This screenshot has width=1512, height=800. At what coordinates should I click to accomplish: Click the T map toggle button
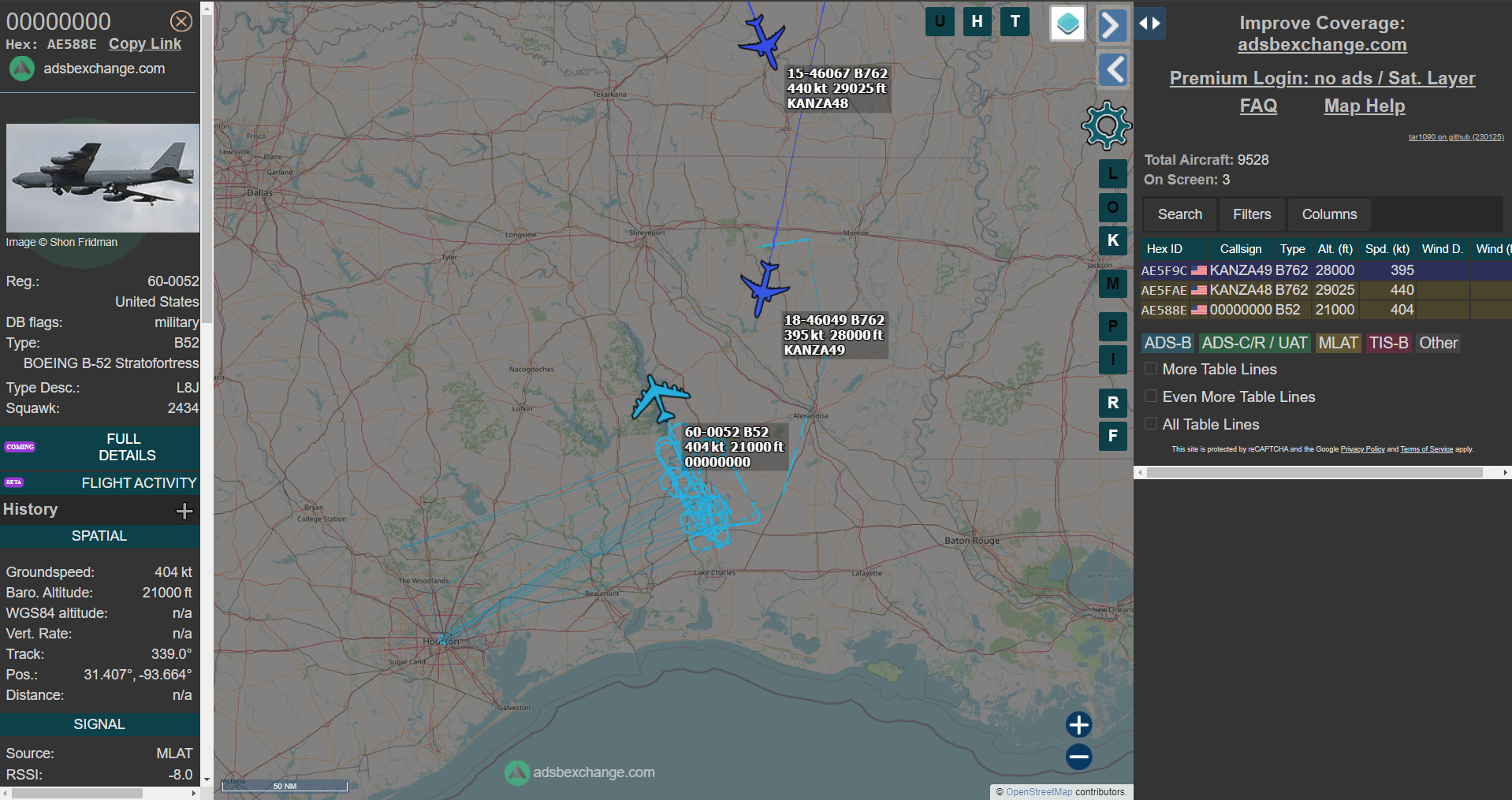[x=1015, y=21]
